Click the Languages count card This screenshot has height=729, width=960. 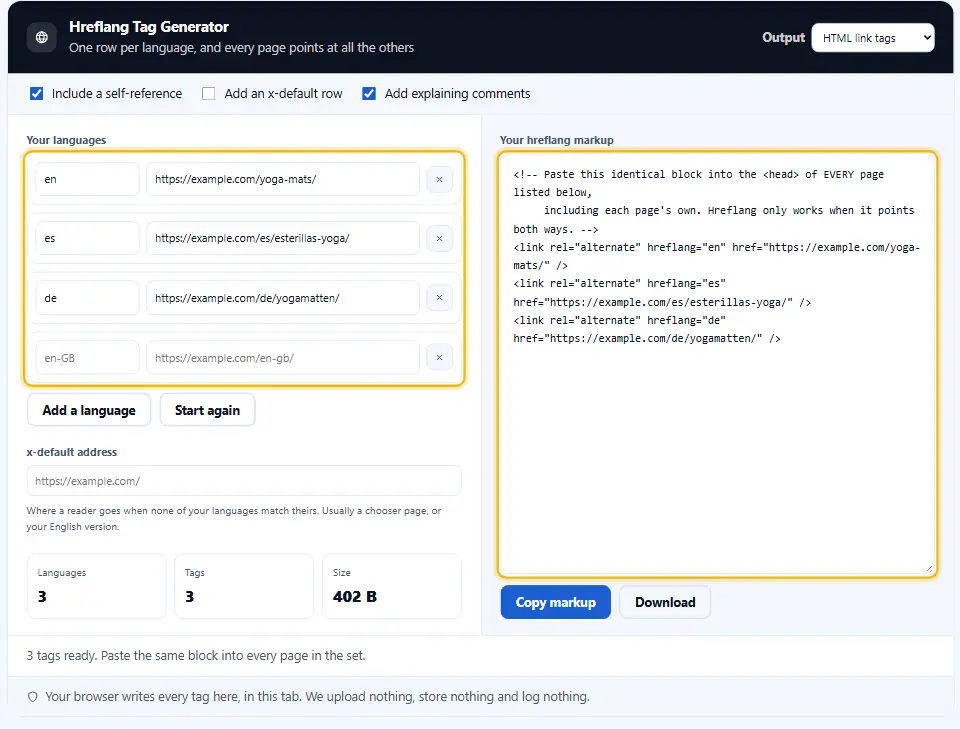[x=96, y=586]
